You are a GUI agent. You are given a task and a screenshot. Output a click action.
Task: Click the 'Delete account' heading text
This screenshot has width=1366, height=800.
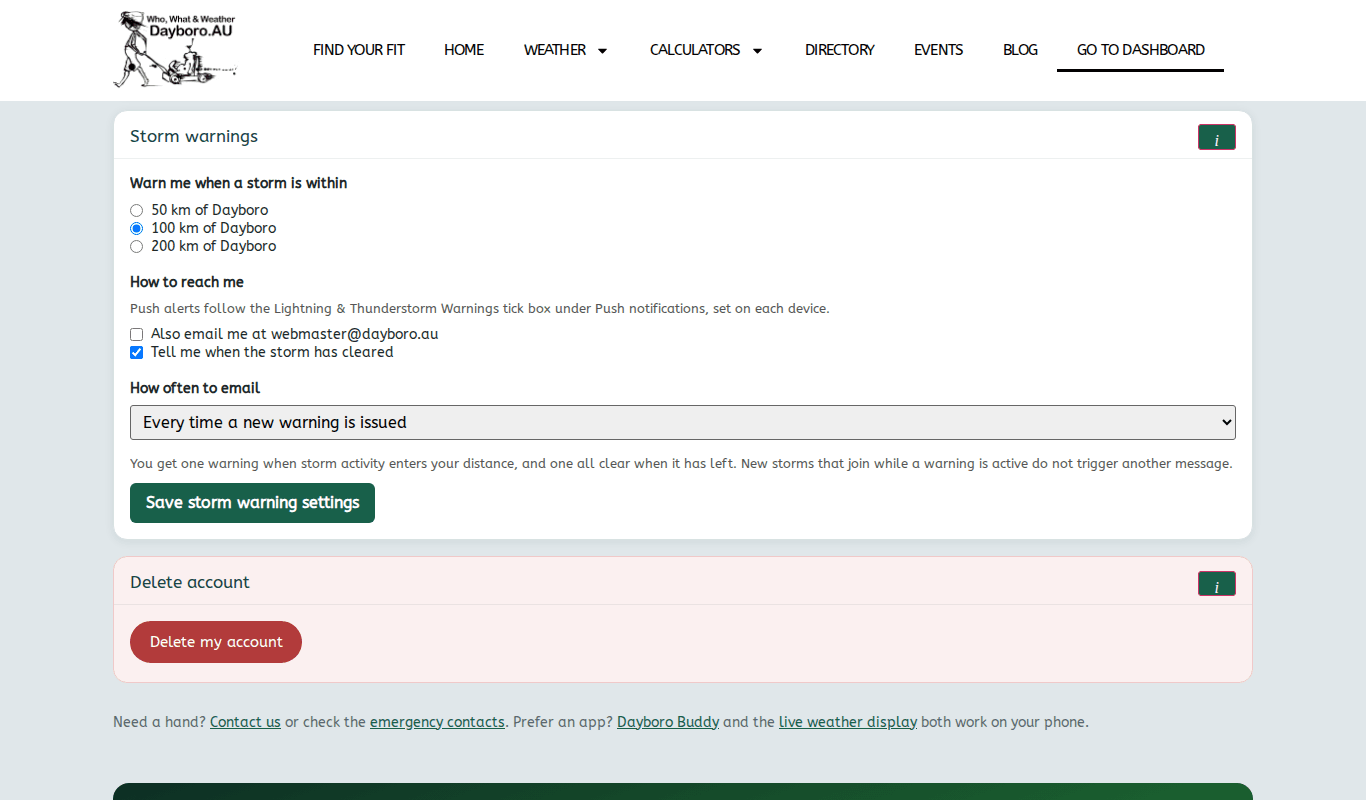click(190, 582)
